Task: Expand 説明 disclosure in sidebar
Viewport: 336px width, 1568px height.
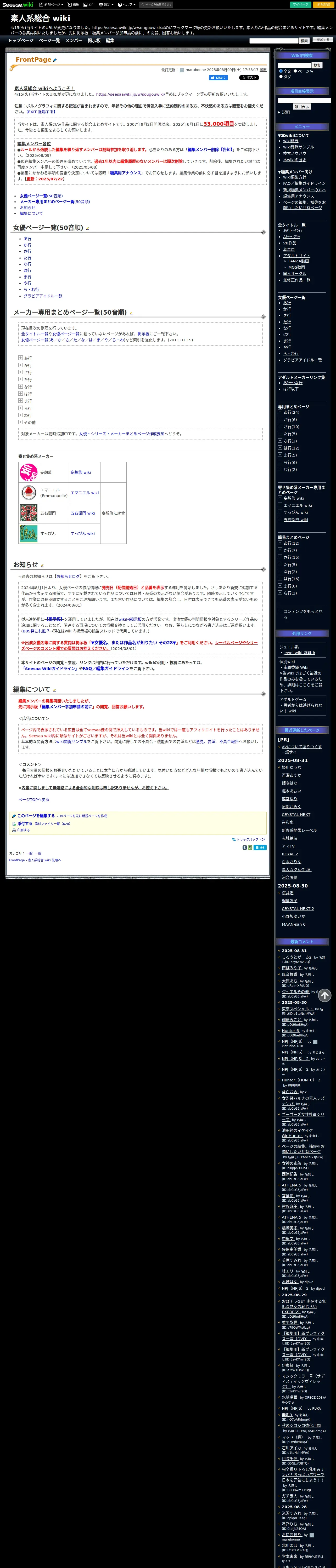Action: [x=284, y=112]
